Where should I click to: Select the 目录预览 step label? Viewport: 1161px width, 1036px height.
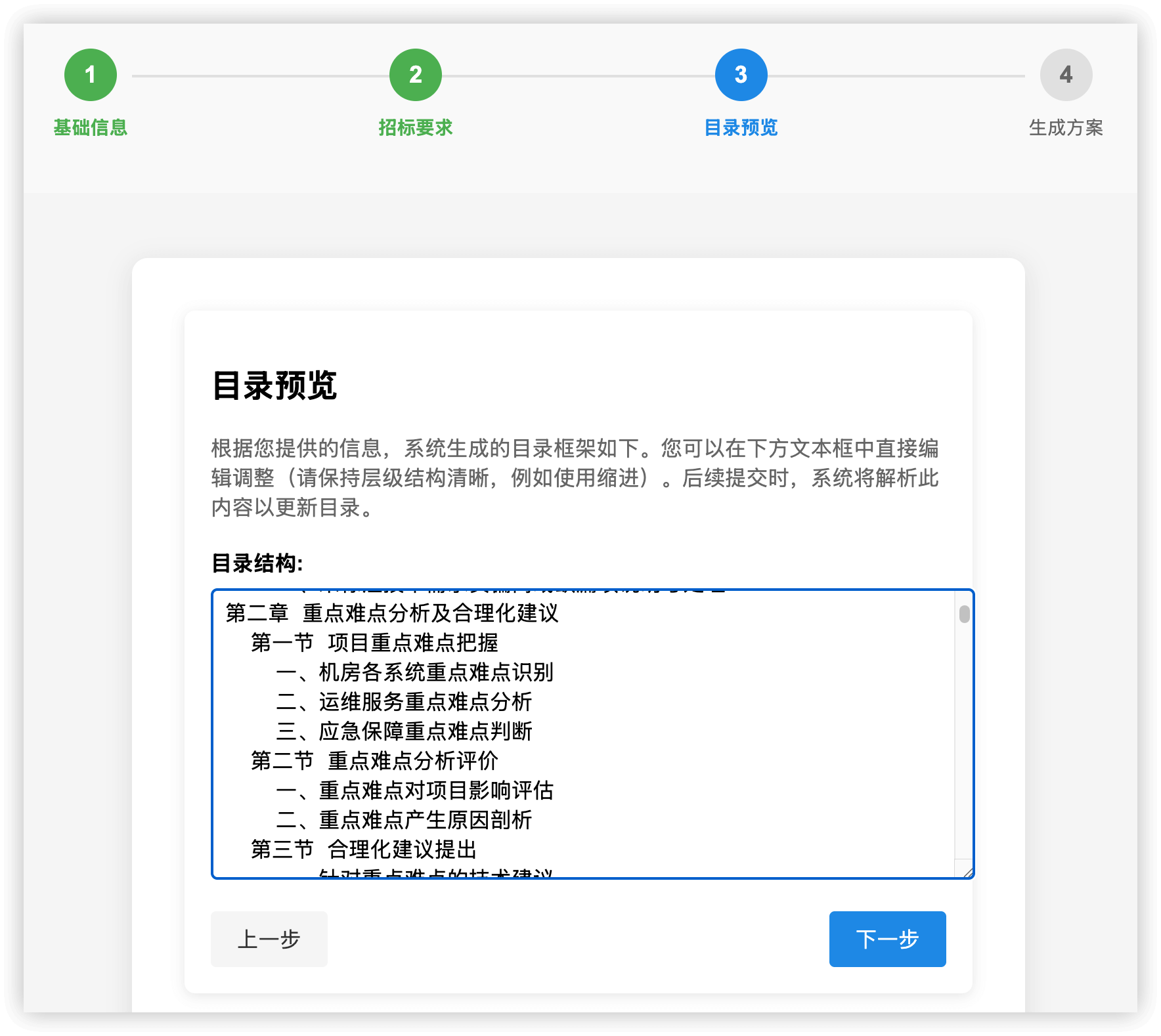741,127
